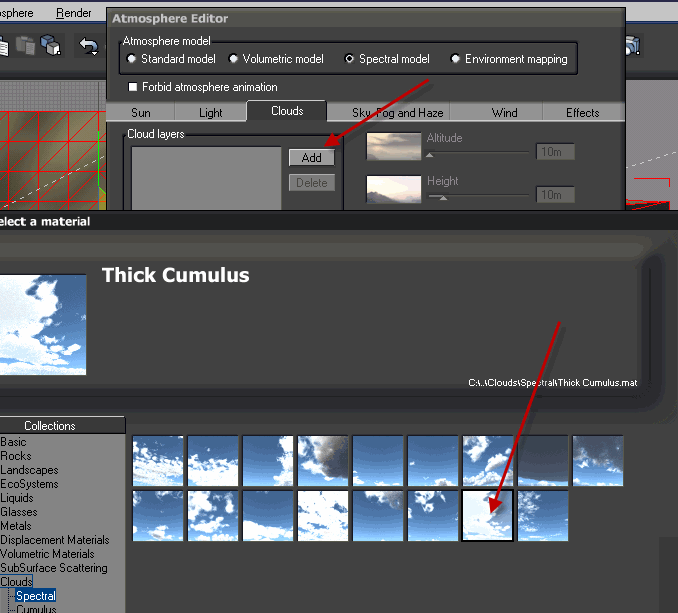
Task: Switch to the Light tab
Action: tap(211, 113)
